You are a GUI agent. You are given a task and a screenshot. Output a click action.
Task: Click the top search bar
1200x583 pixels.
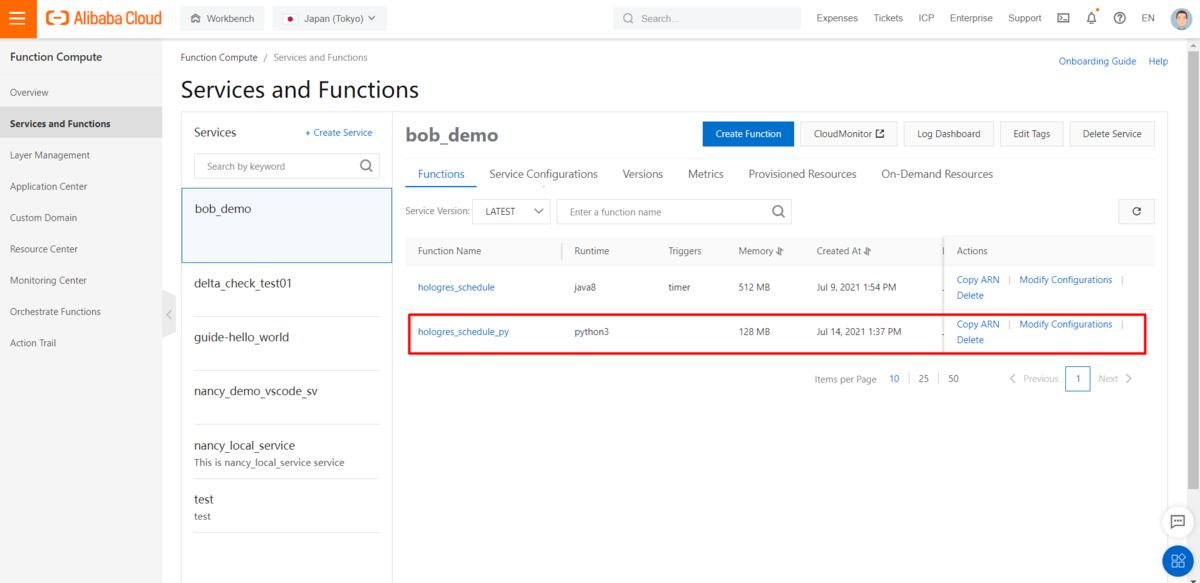tap(707, 18)
